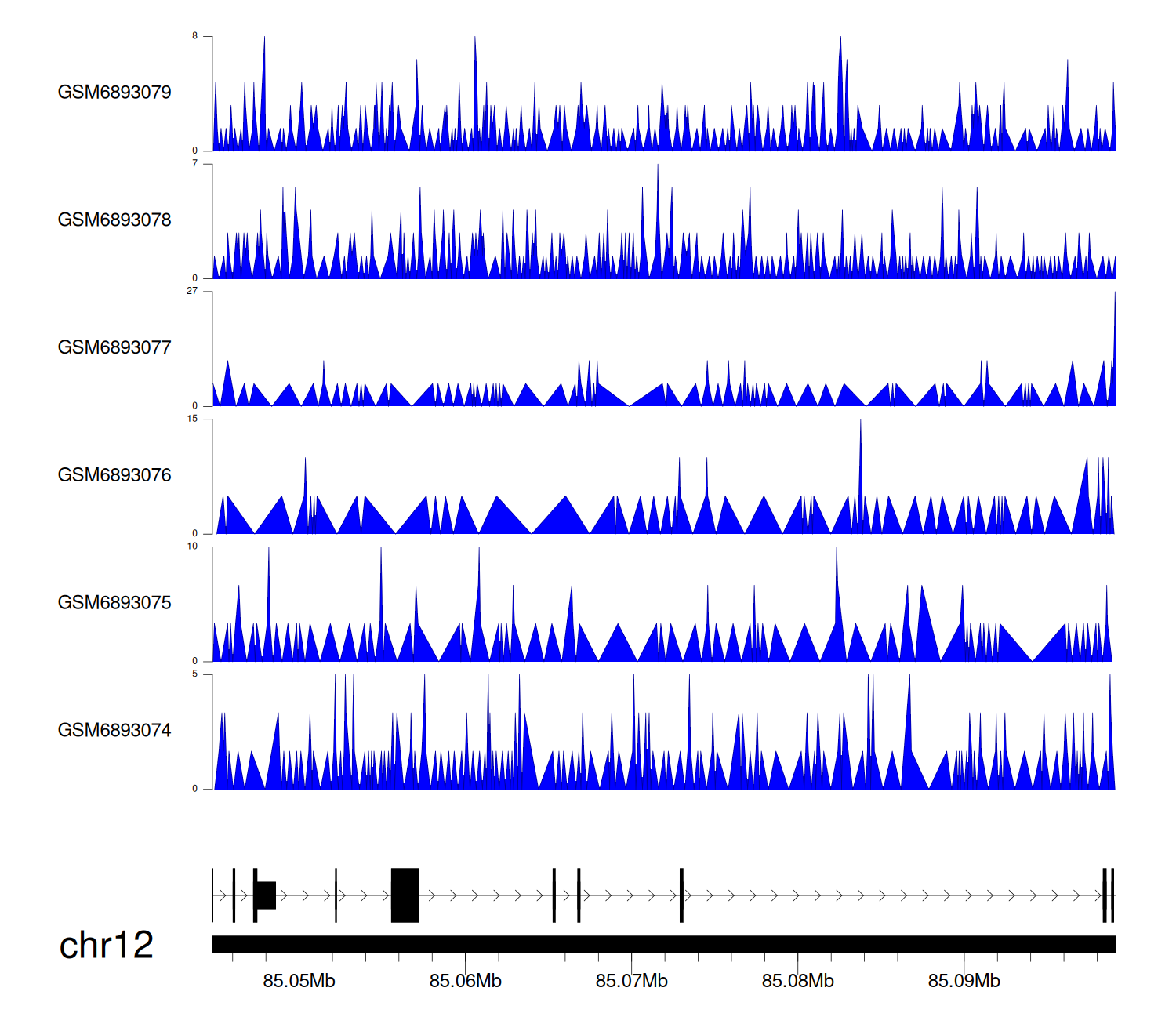Click the 85.05Mb axis position label
Viewport: 1176px width, 1035px height.
[x=299, y=982]
